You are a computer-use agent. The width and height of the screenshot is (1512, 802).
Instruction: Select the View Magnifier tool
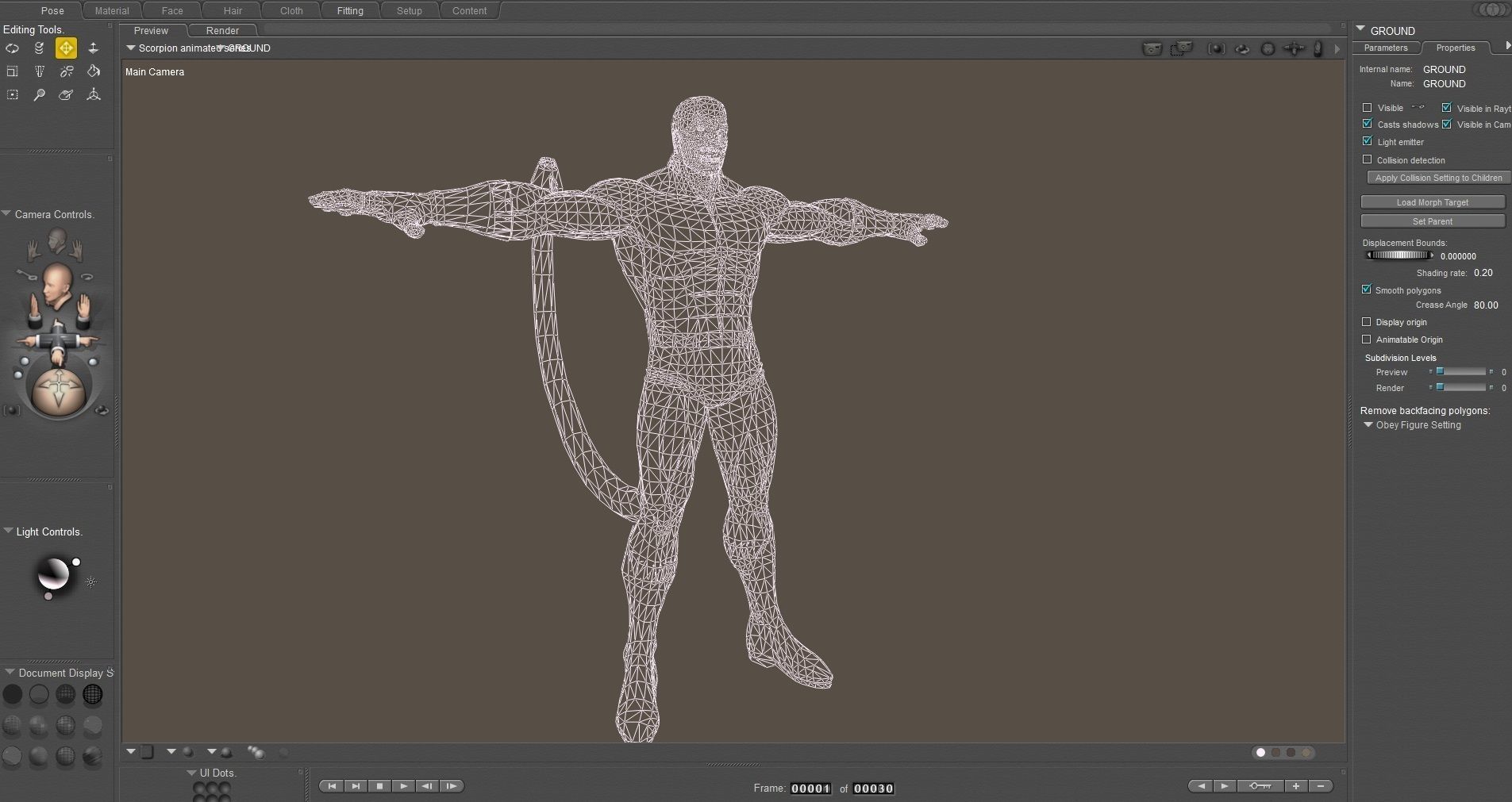39,94
